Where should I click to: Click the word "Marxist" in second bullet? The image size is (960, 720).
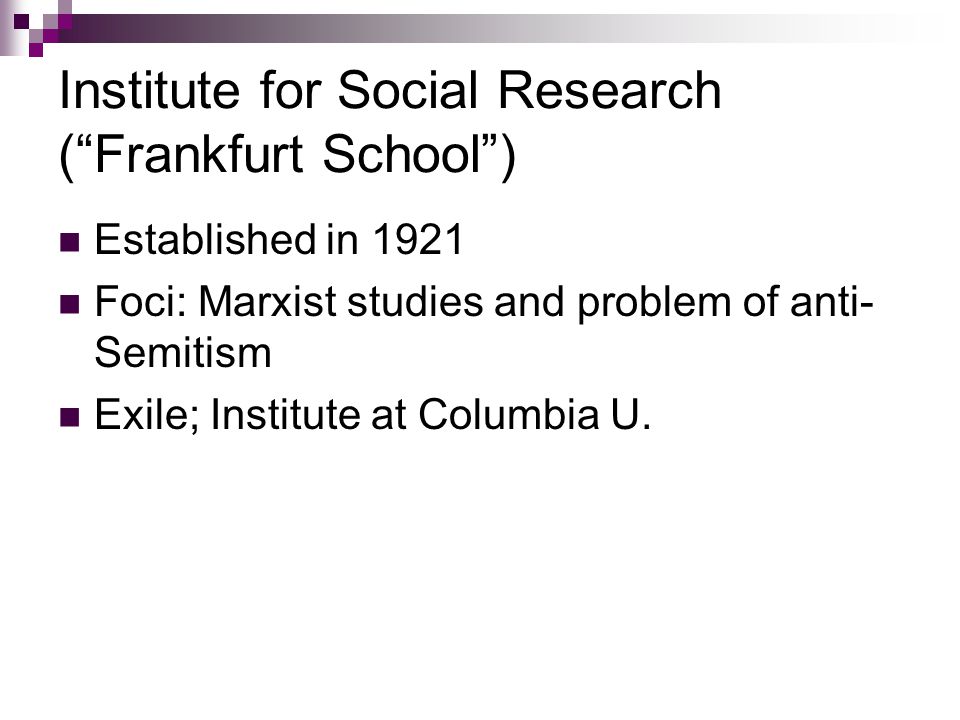[x=268, y=302]
